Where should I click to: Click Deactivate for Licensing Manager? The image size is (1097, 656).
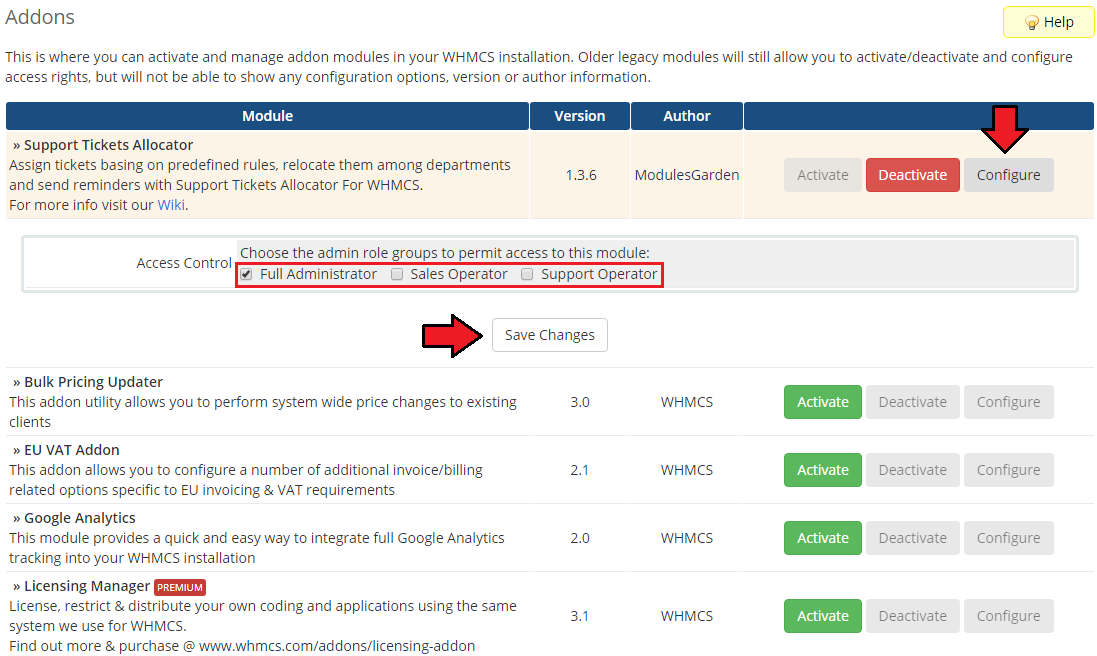[x=912, y=616]
